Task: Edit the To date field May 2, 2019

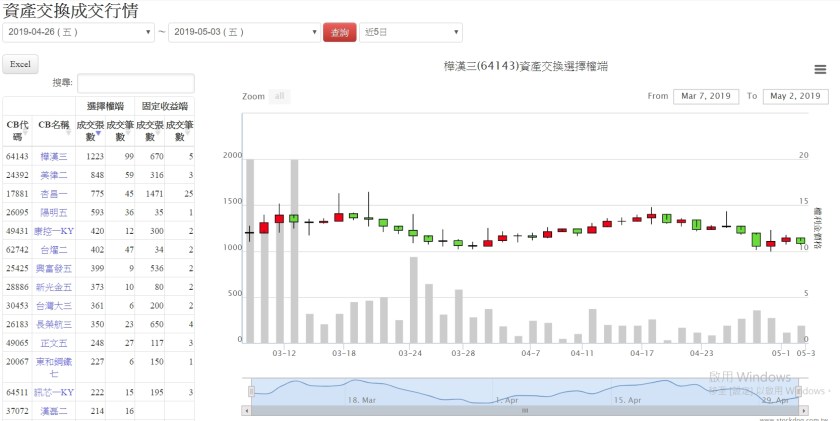Action: pos(796,96)
